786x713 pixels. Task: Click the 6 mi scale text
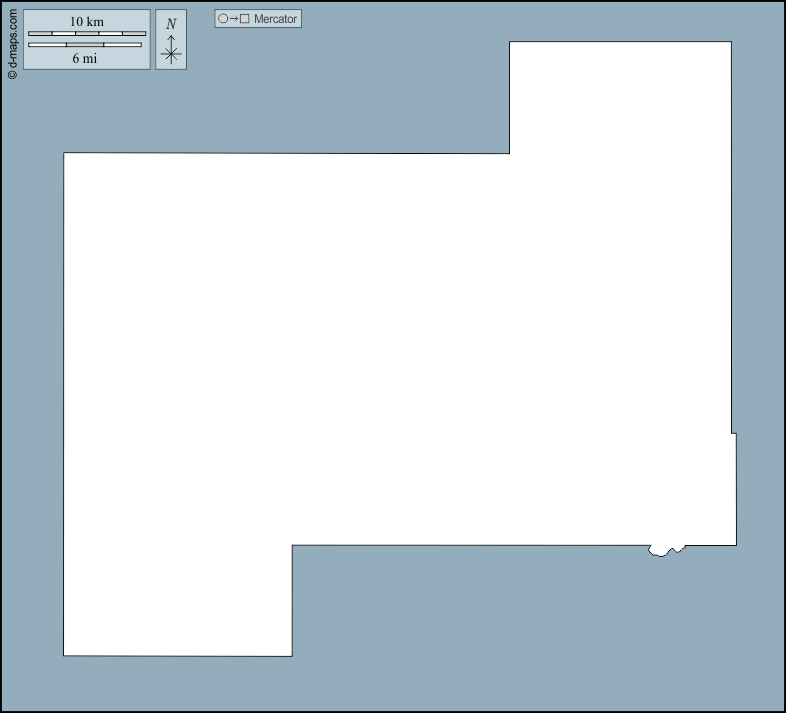[x=85, y=58]
